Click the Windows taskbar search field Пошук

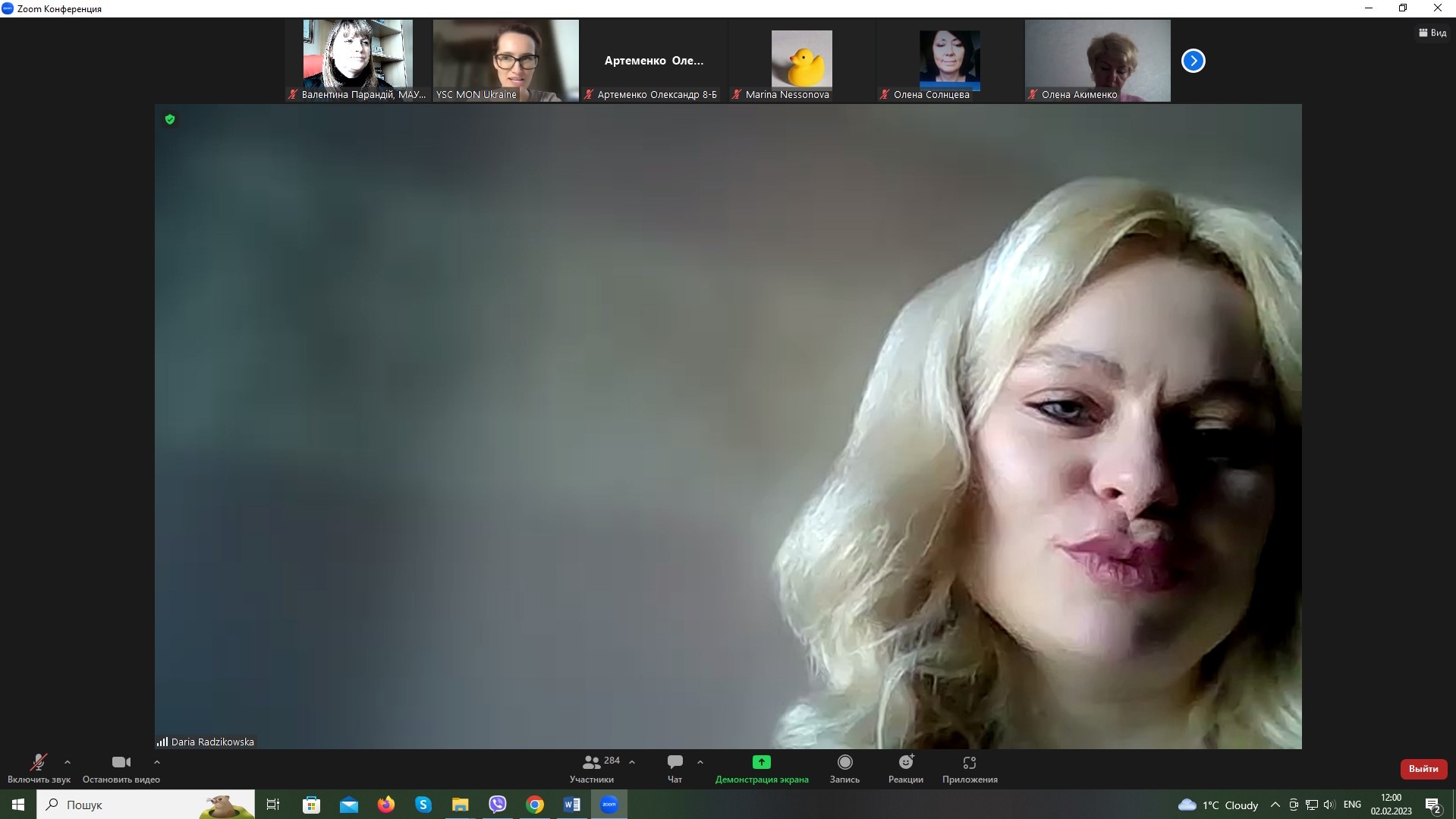(x=129, y=805)
